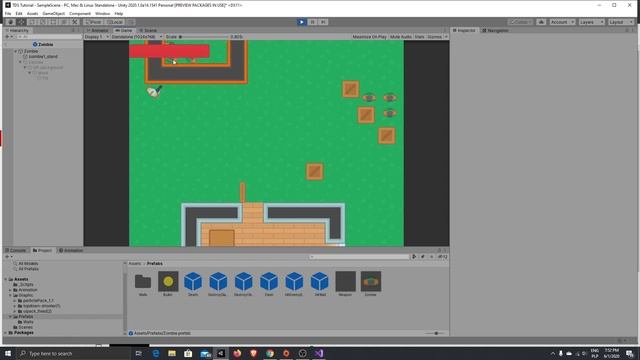This screenshot has width=640, height=360.
Task: Open the File menu
Action: 8,13
